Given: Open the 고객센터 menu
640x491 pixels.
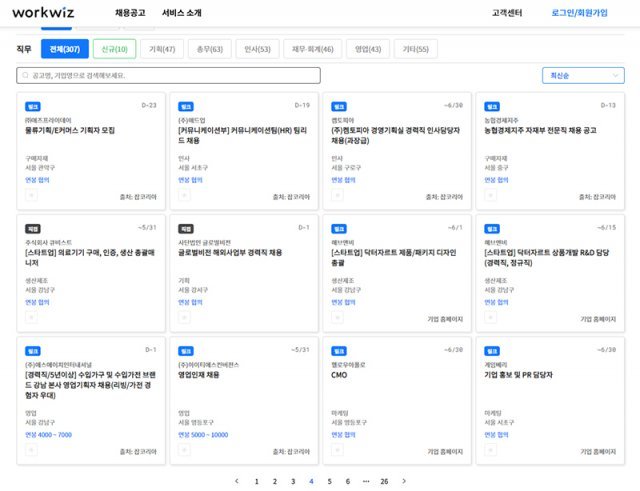Looking at the screenshot, I should tap(507, 13).
